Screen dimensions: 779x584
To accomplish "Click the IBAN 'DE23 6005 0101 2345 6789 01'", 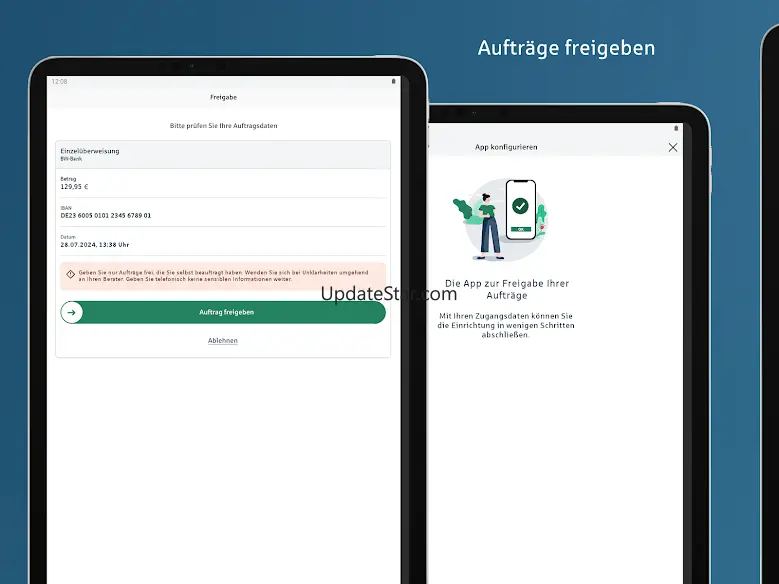I will tap(106, 216).
